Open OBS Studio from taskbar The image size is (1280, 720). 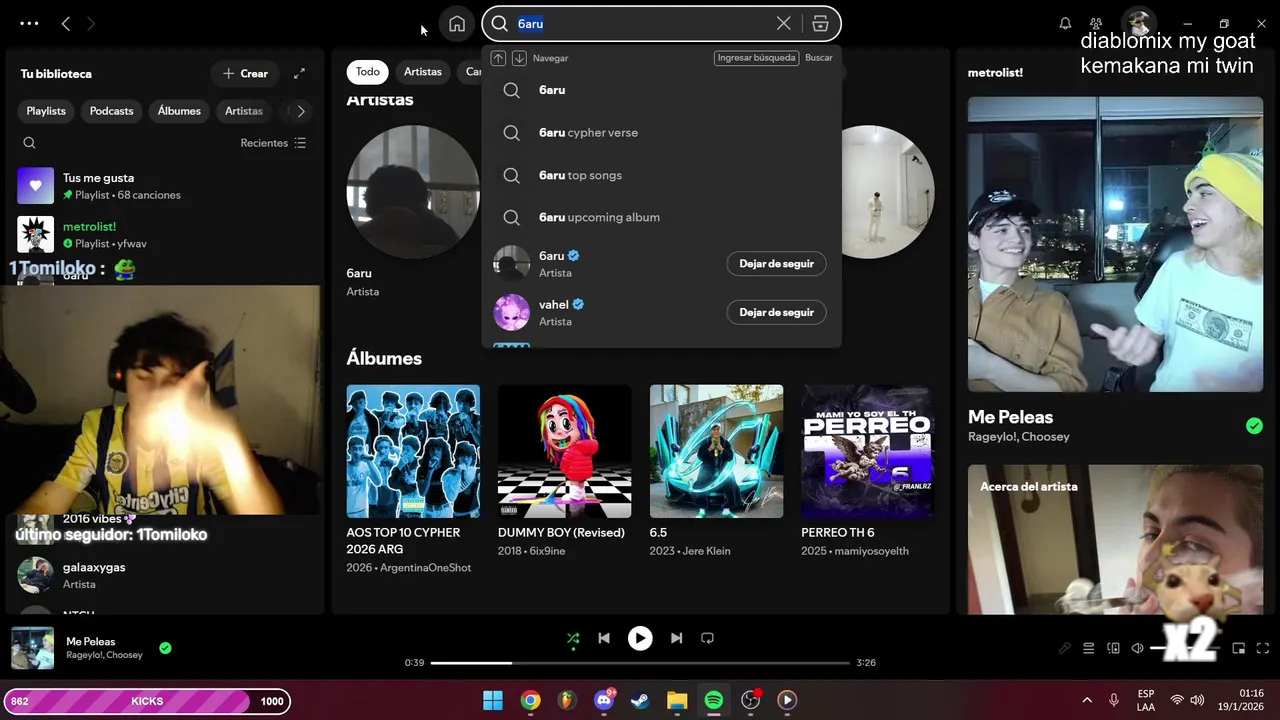750,700
